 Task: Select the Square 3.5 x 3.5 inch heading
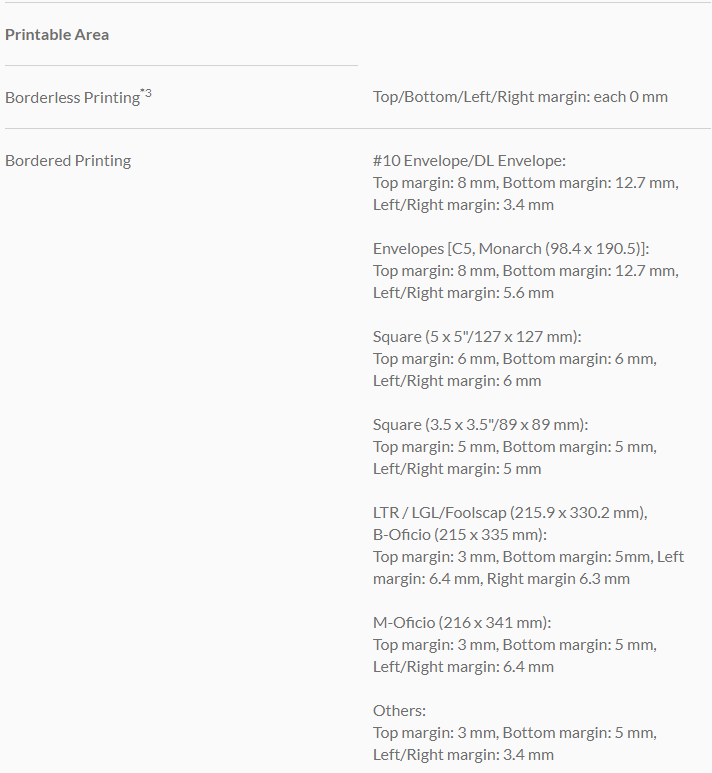pyautogui.click(x=480, y=424)
